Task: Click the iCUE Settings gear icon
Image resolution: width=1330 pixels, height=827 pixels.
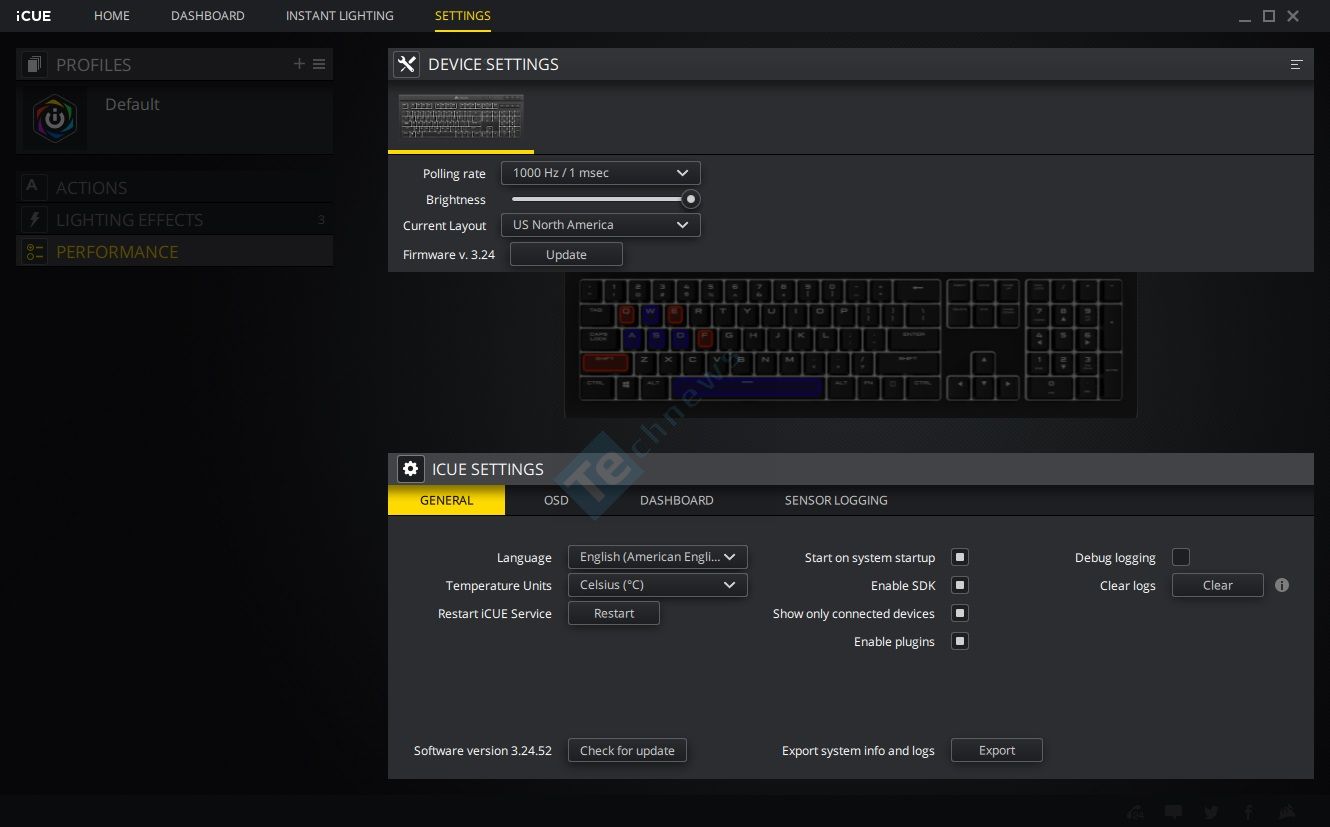Action: [410, 468]
